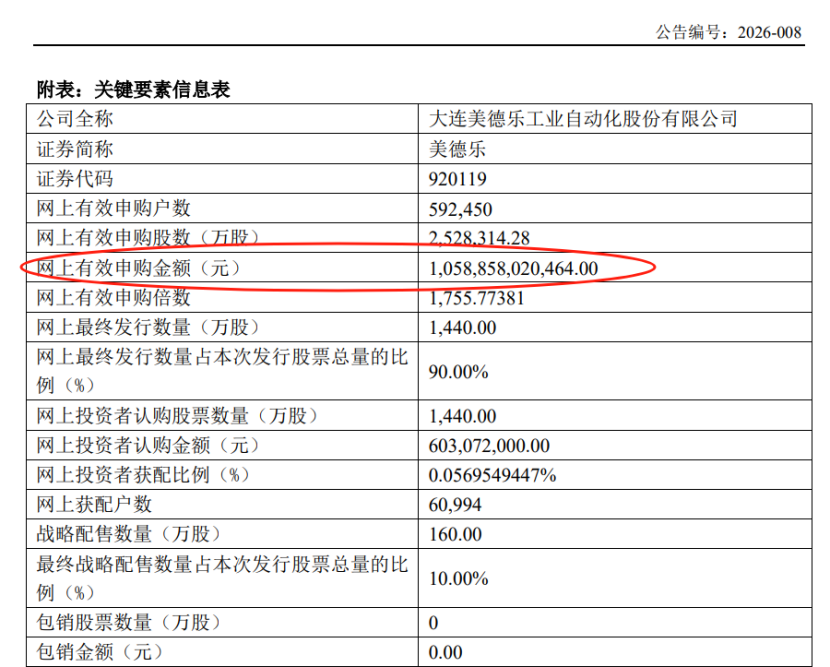Click the 2,528,314.28 subscription shares value

(478, 238)
